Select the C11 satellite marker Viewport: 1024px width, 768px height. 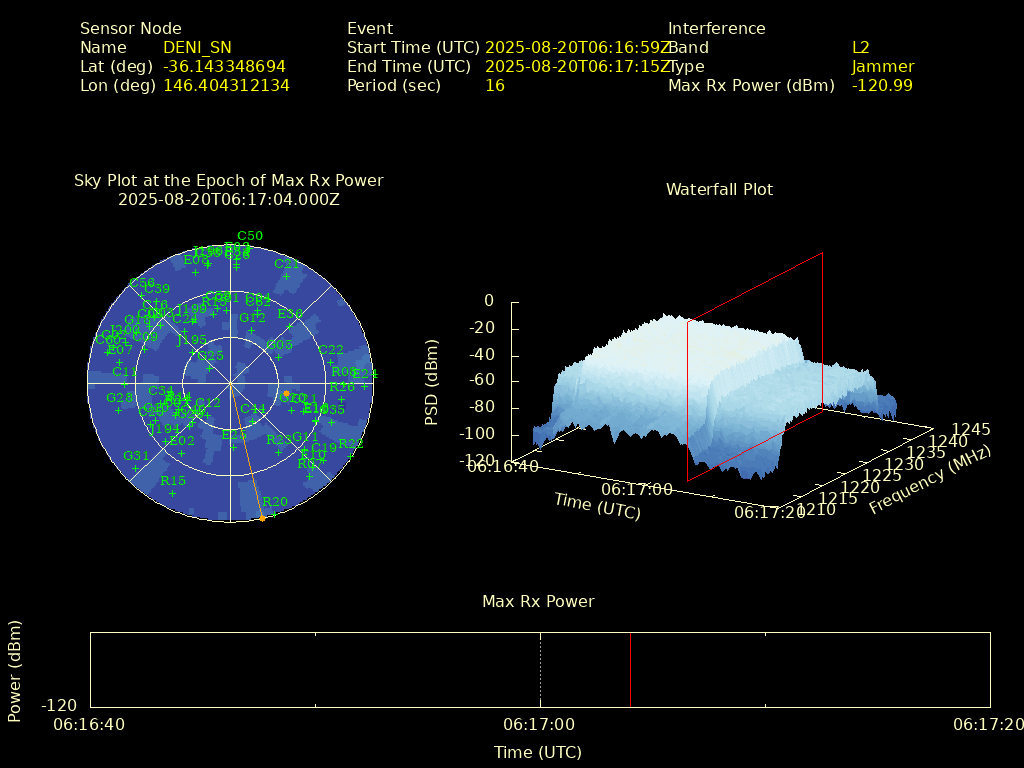[125, 384]
